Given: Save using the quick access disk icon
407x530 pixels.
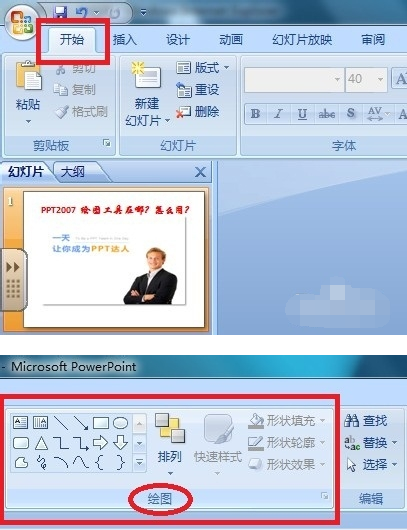Looking at the screenshot, I should click(x=61, y=12).
